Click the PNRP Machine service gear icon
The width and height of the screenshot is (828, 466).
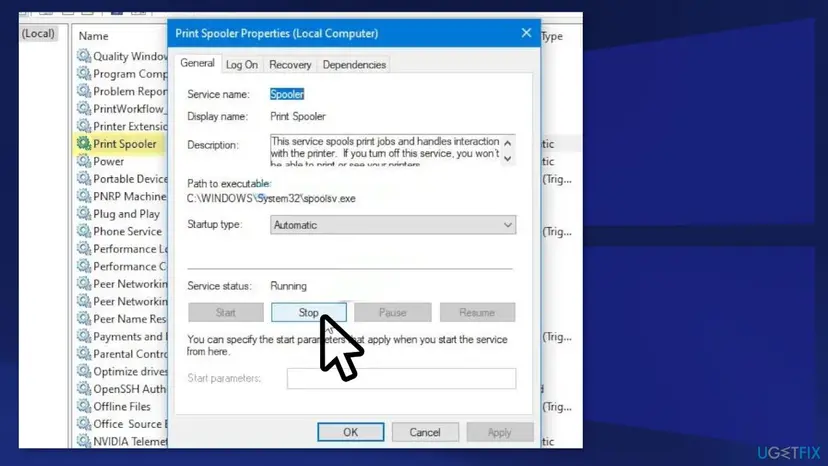coord(83,195)
